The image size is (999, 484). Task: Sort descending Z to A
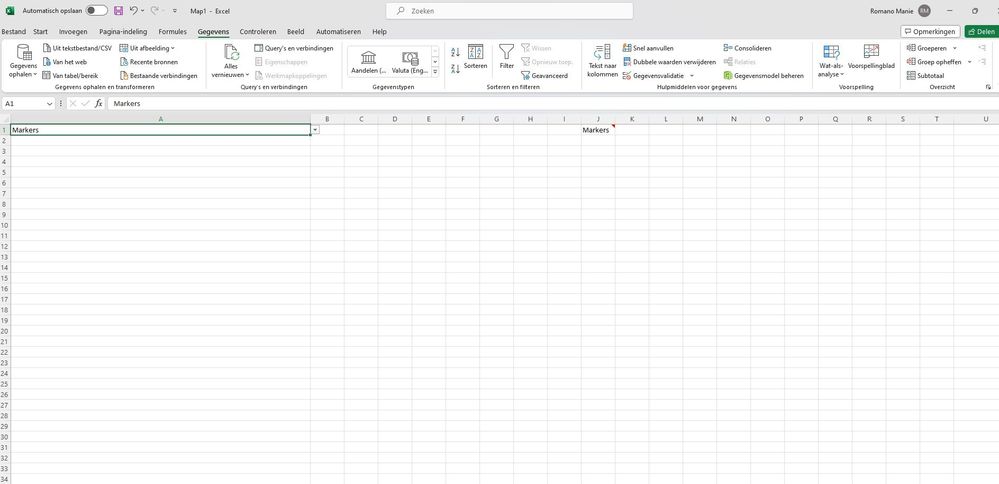tap(455, 69)
